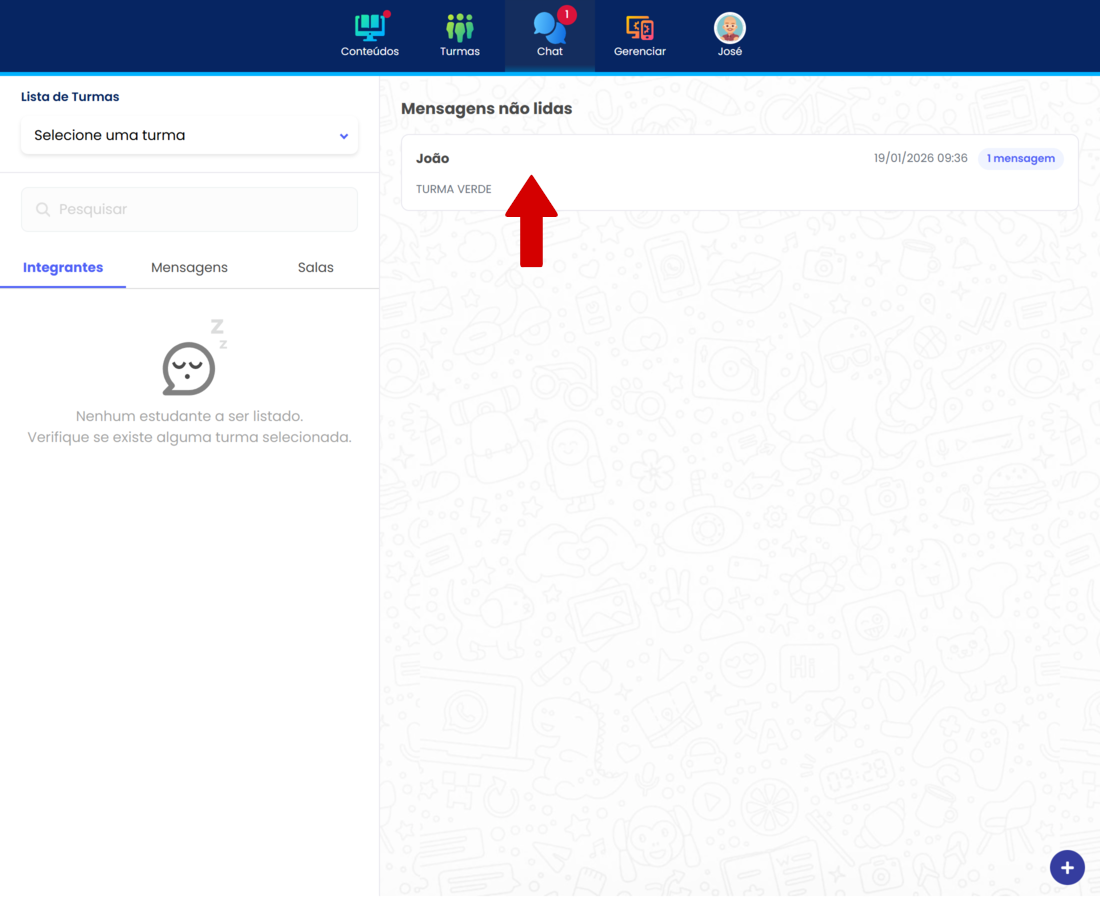Switch to the Salas tab
This screenshot has height=900, width=1100.
coord(315,268)
